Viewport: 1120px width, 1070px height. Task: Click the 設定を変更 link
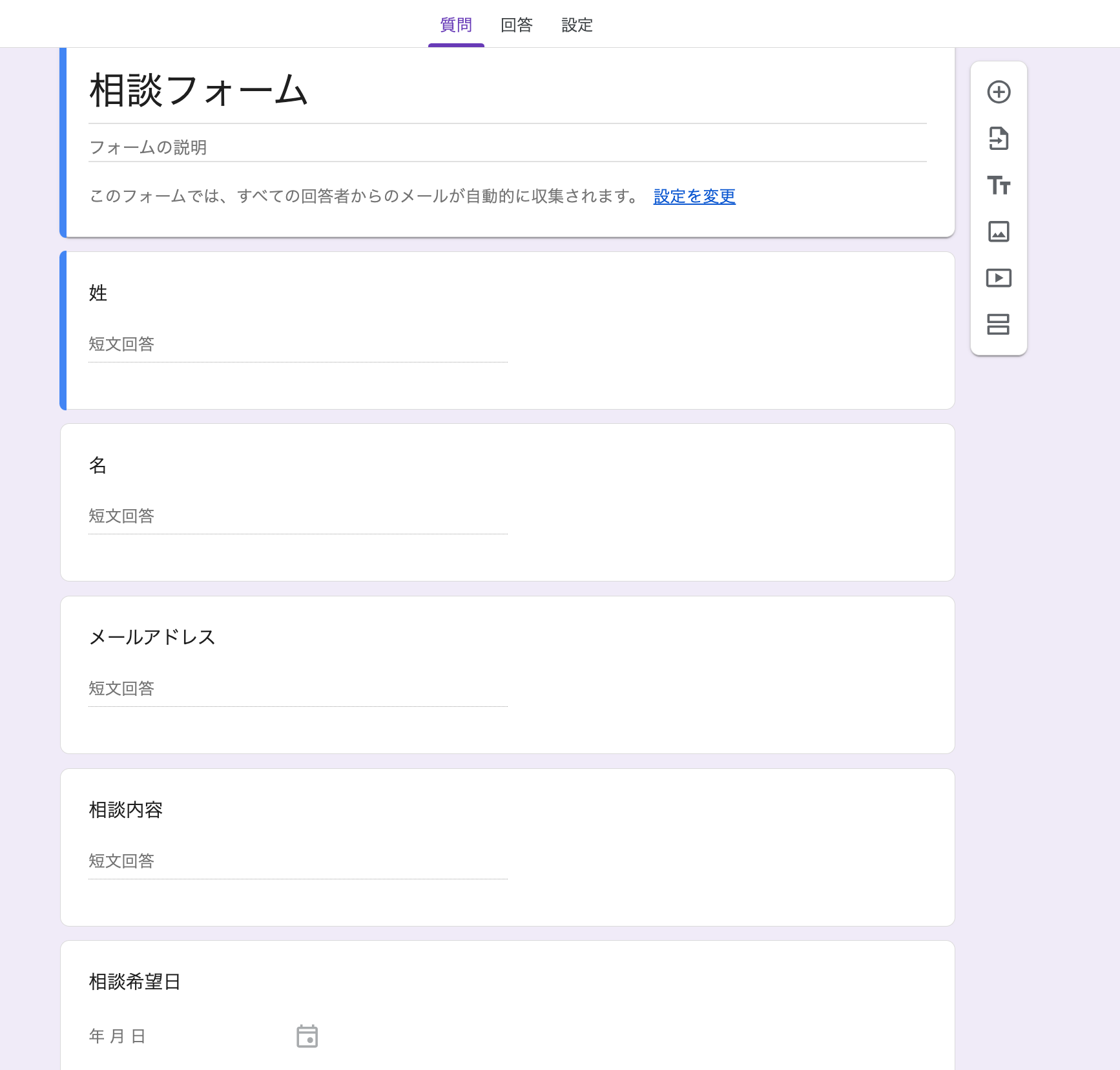point(694,196)
